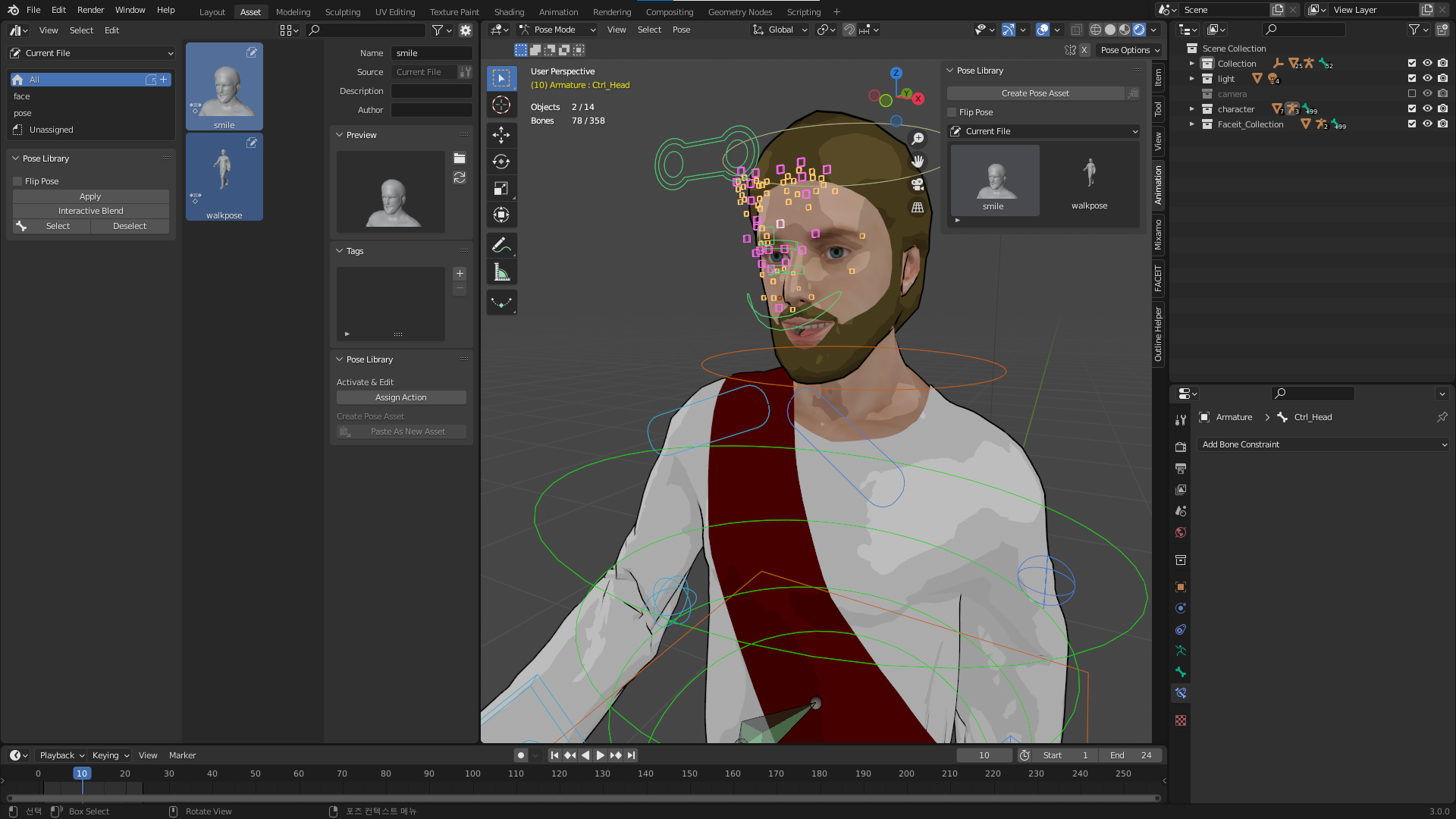
Task: Select the Rotate tool
Action: tap(501, 162)
